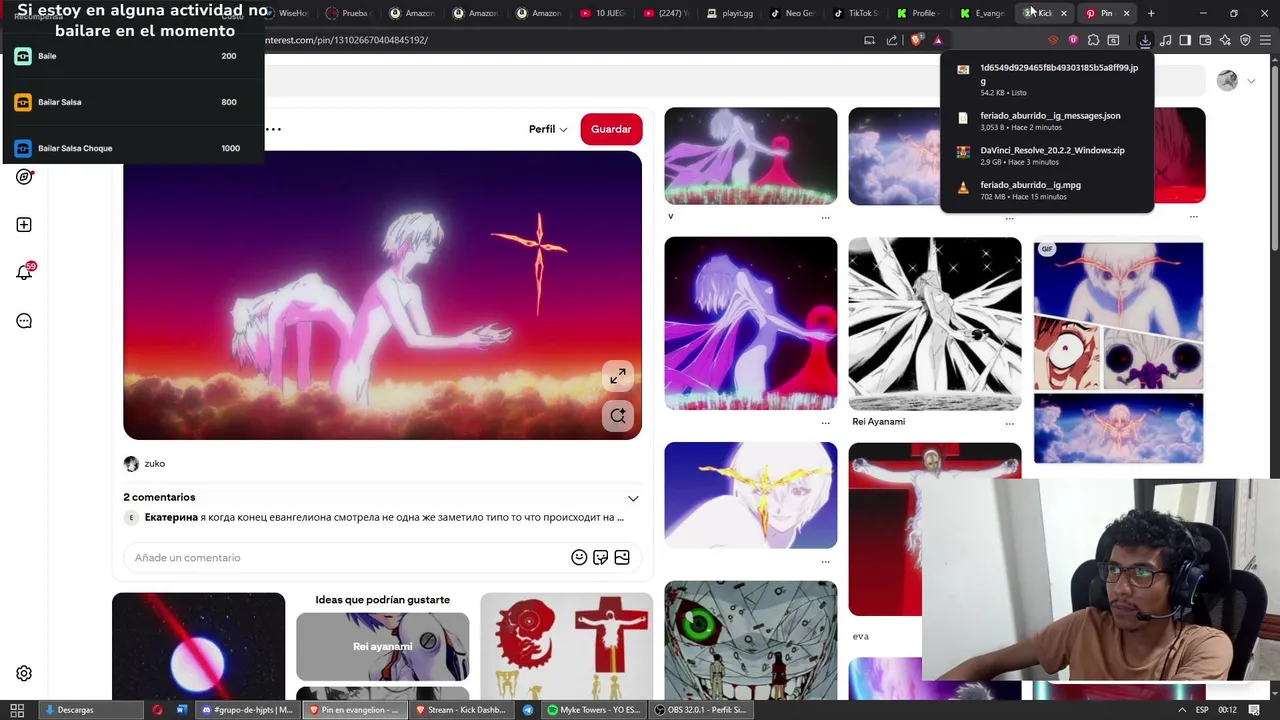
Task: Open options dots under pin captioned v
Action: coord(825,216)
